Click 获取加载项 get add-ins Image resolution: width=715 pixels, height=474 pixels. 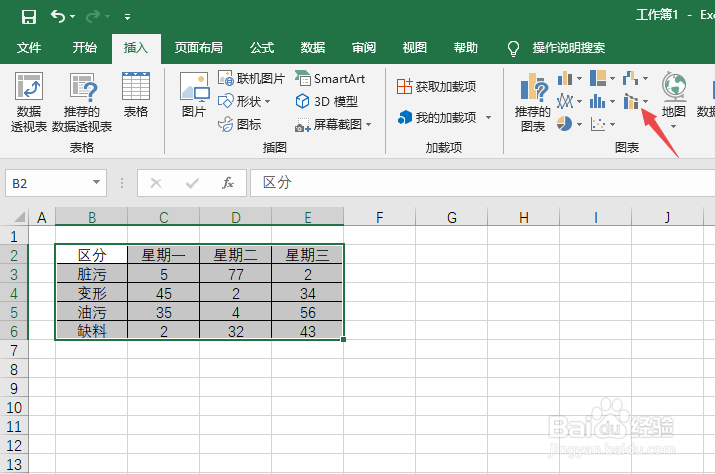click(x=436, y=86)
